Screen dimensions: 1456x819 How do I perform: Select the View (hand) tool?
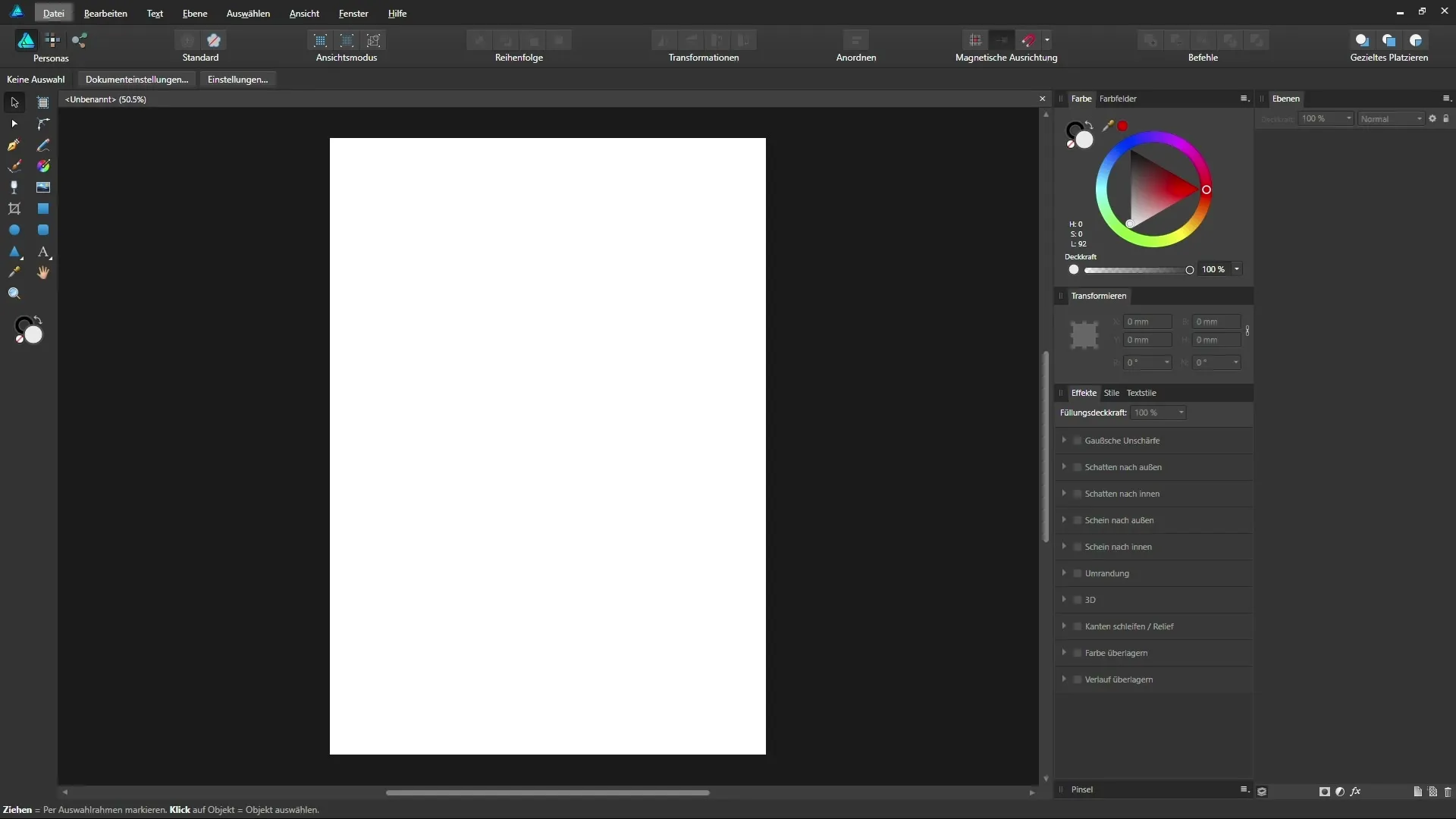[43, 272]
